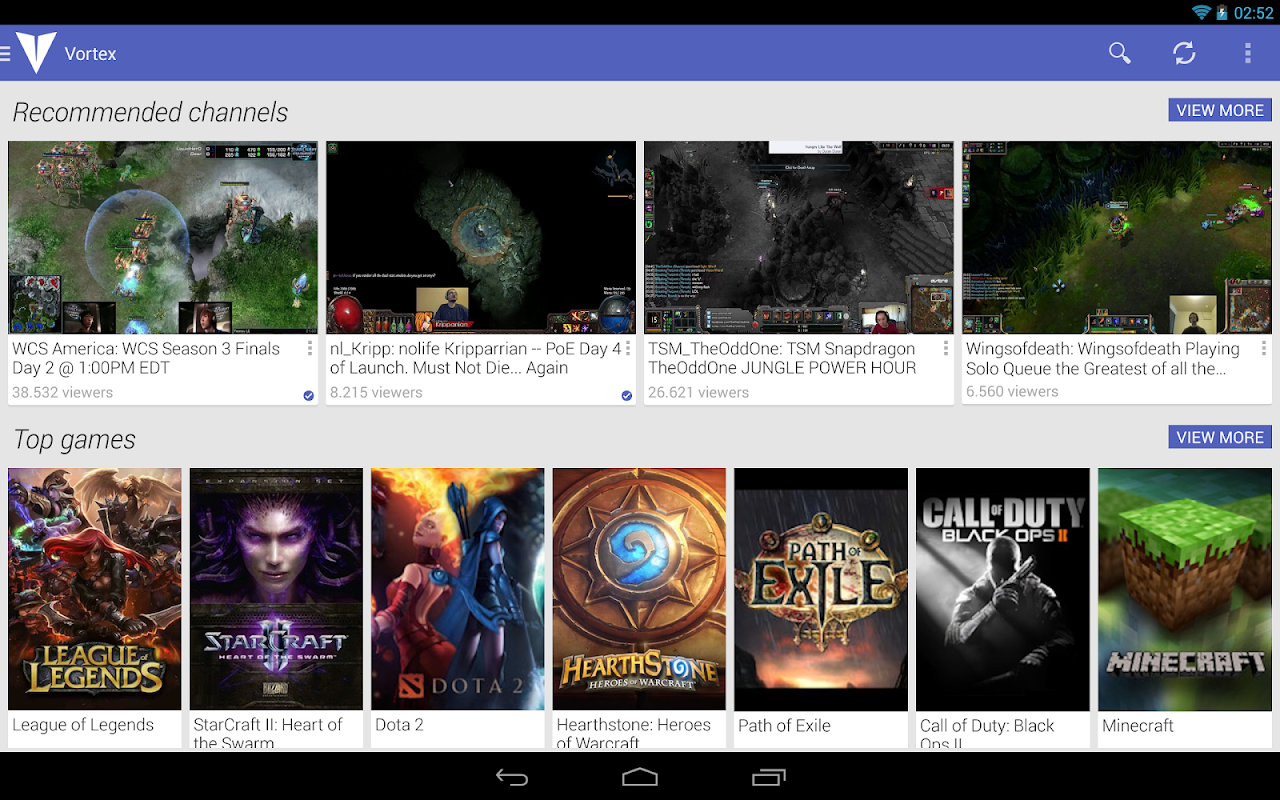Image resolution: width=1280 pixels, height=800 pixels.
Task: Open the overflow menu in top bar
Action: [1247, 53]
